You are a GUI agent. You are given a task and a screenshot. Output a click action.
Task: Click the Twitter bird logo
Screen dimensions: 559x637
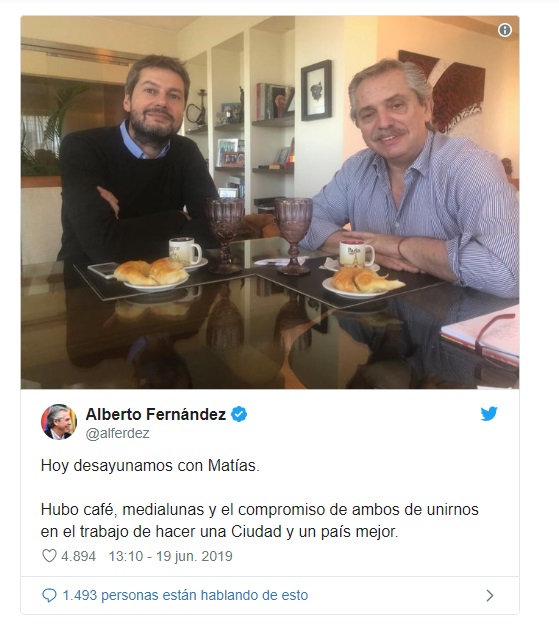[489, 414]
